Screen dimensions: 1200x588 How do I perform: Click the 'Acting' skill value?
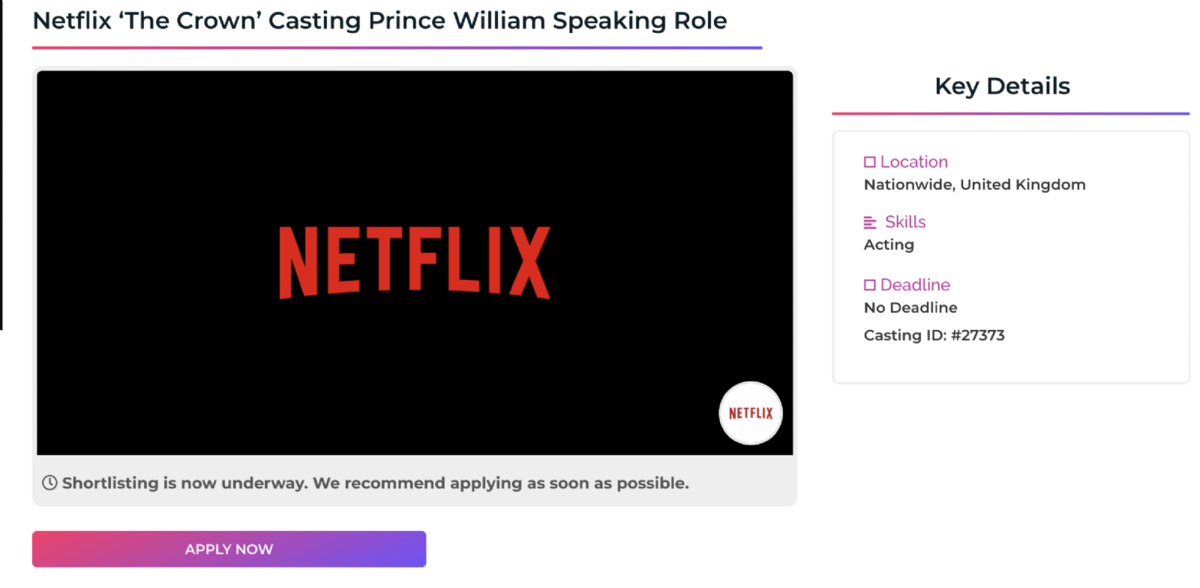point(888,245)
